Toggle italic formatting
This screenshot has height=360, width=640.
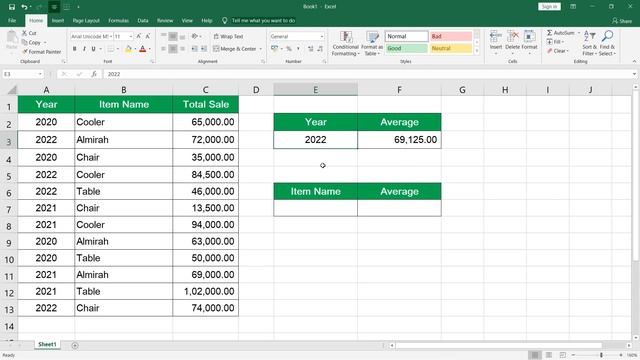[84, 49]
